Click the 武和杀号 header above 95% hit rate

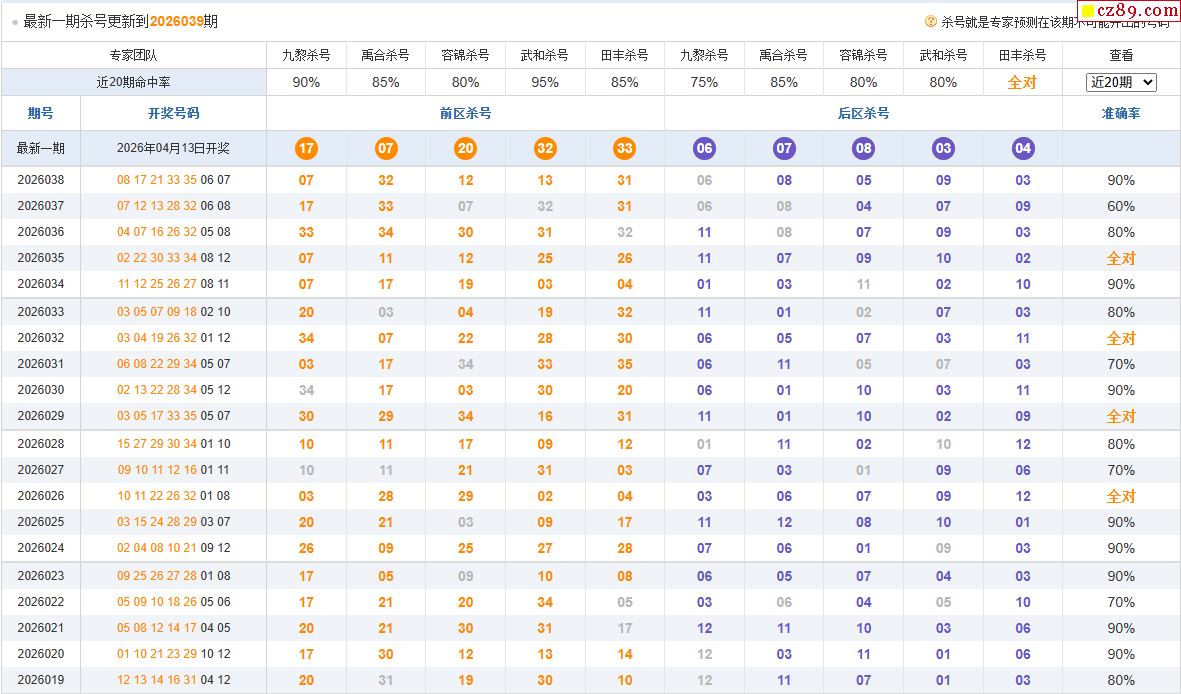click(x=545, y=55)
